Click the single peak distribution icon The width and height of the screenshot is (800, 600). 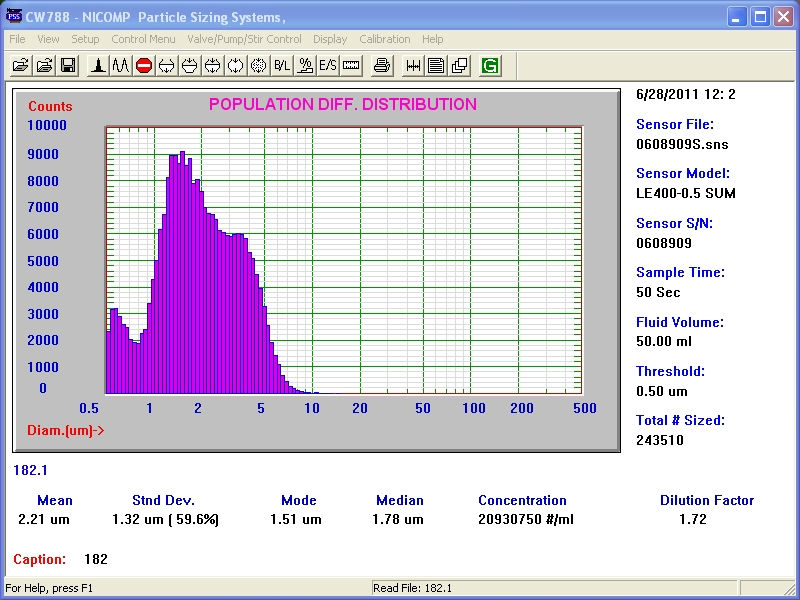click(x=98, y=66)
